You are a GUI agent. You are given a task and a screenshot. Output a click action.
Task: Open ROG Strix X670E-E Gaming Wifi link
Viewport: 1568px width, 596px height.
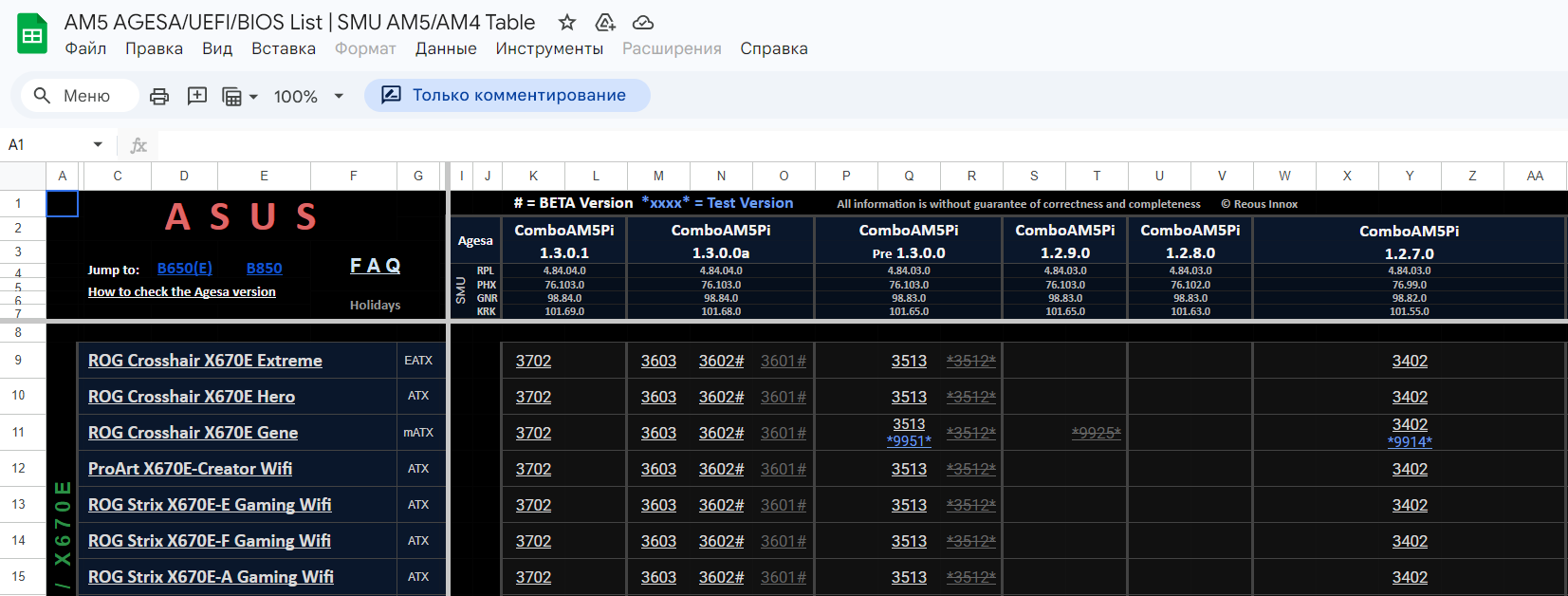point(210,505)
